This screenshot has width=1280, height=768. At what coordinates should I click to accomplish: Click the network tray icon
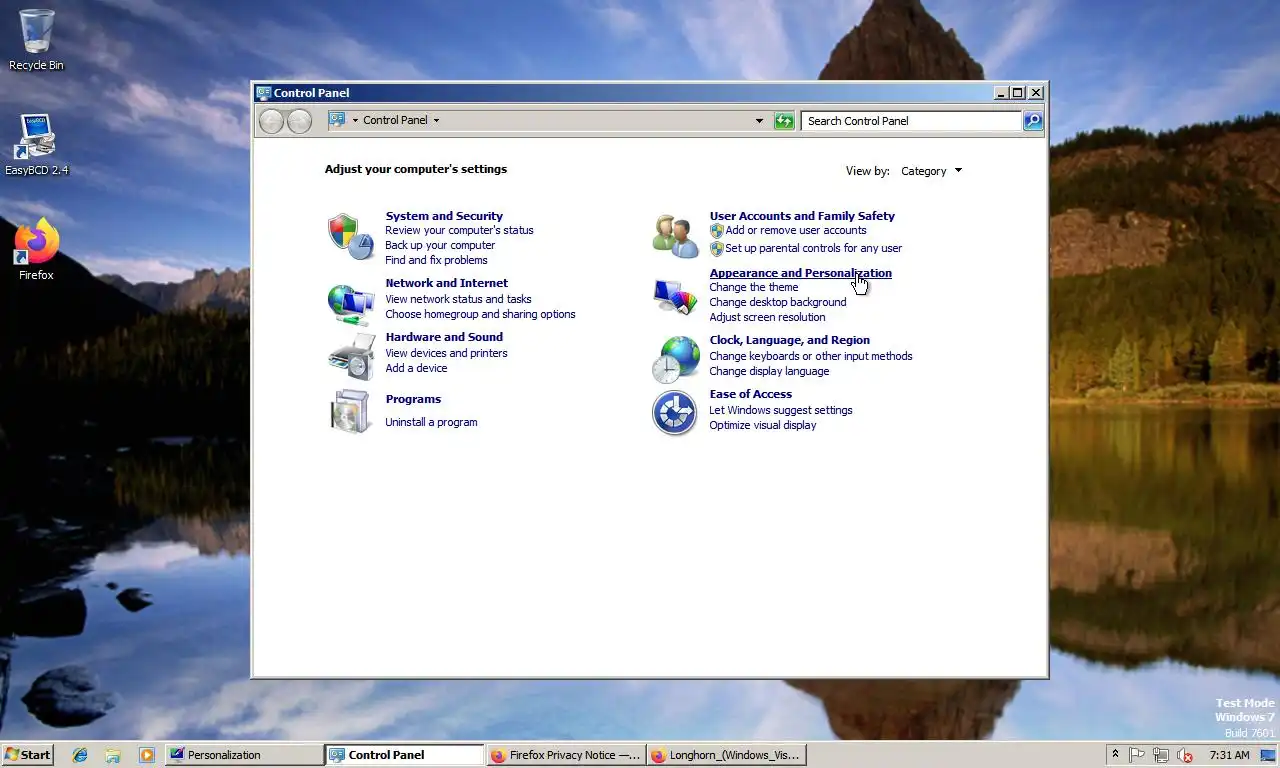click(1161, 755)
